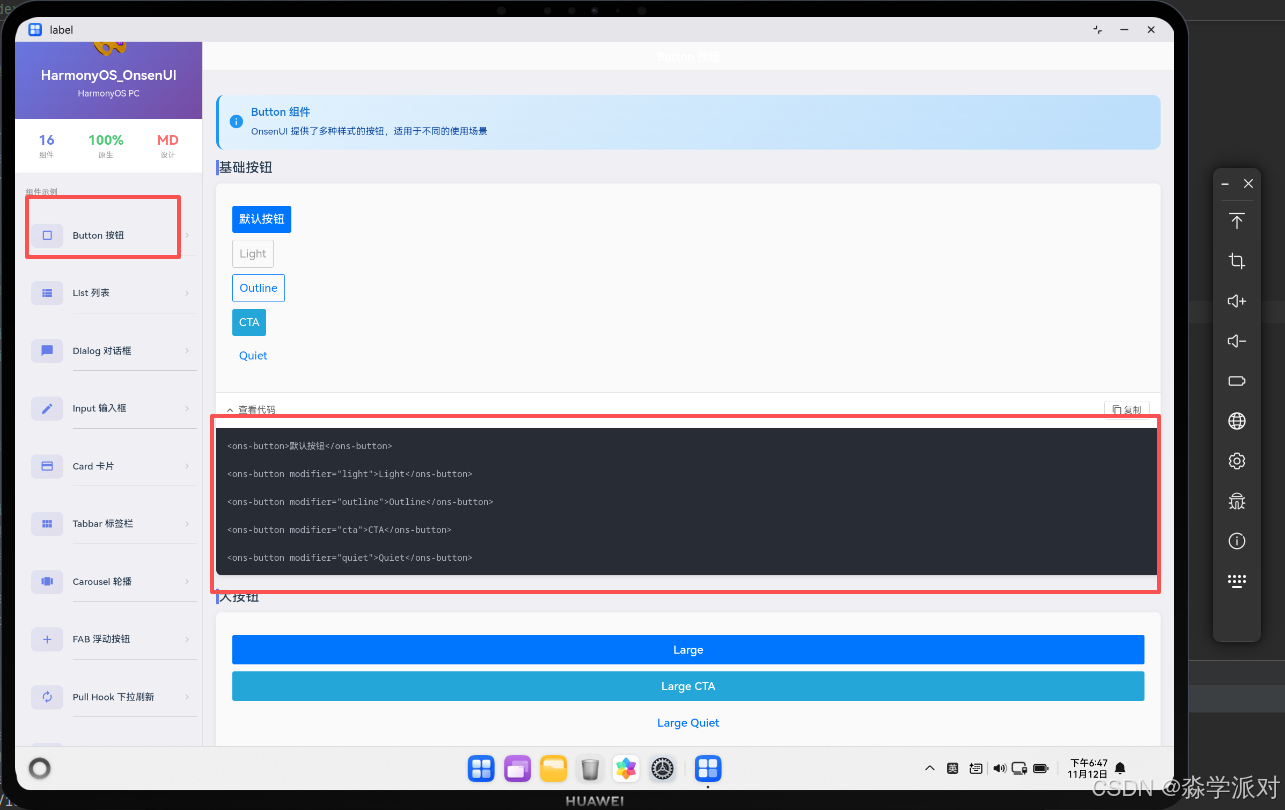Screen dimensions: 1285x810
Task: Click the code line with modifier="outline"
Action: pyautogui.click(x=360, y=502)
